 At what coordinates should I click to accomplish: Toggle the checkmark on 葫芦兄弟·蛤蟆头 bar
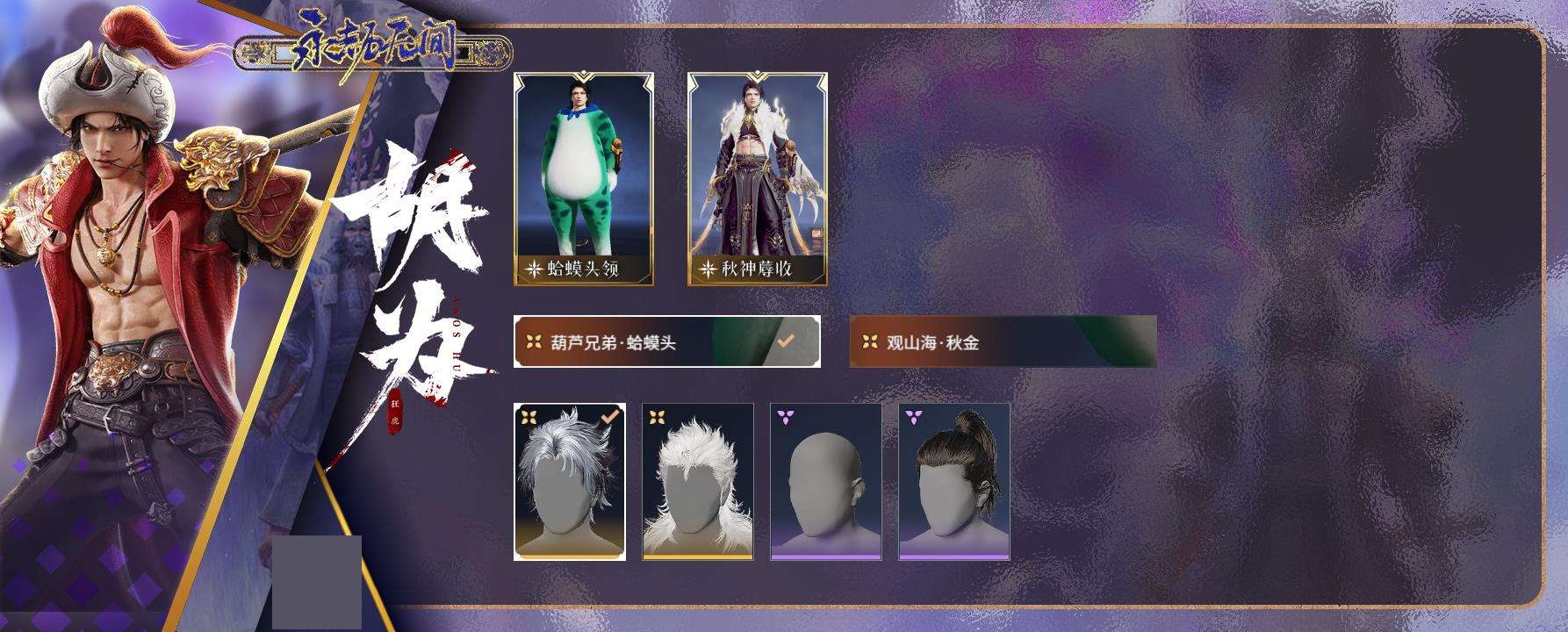tap(786, 341)
